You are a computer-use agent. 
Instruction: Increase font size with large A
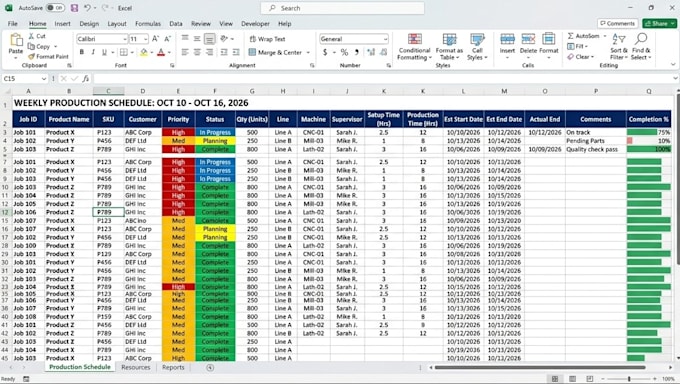(155, 39)
